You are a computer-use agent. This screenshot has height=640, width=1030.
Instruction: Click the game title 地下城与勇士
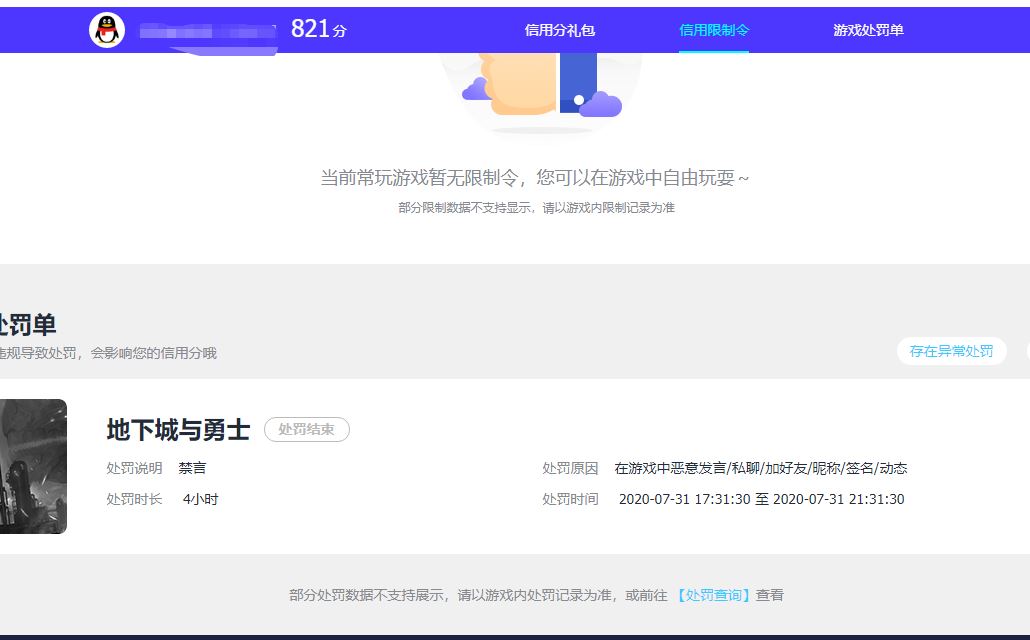point(178,429)
